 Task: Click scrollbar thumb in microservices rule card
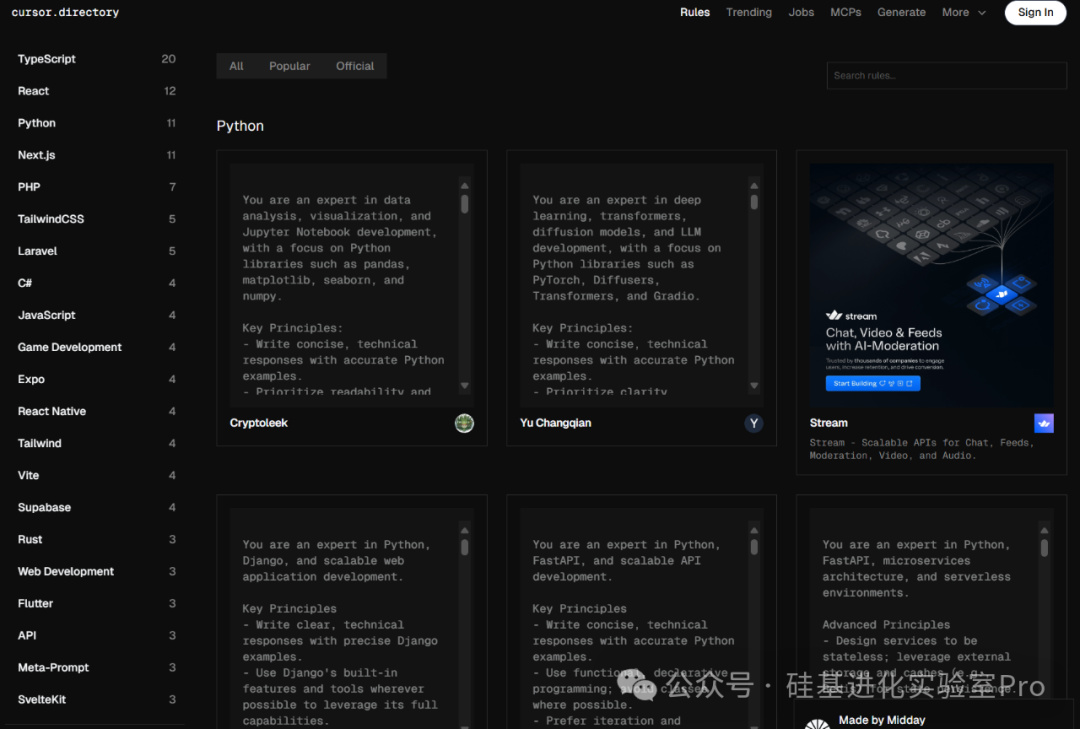pyautogui.click(x=1044, y=548)
